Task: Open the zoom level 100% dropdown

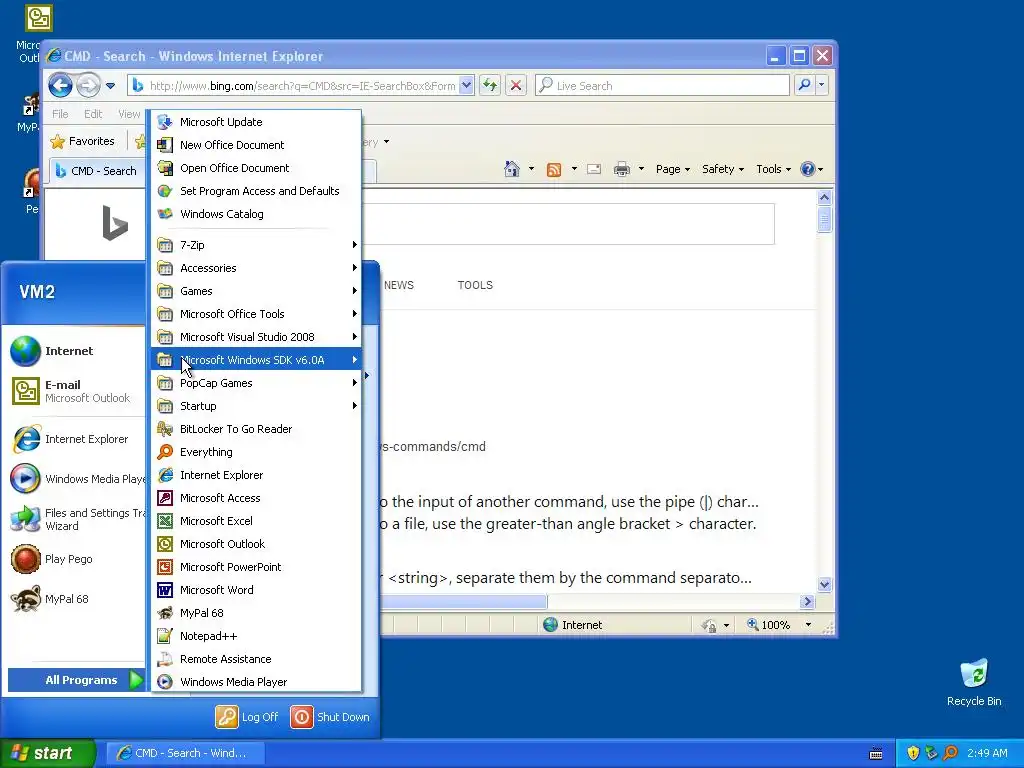Action: coord(808,625)
